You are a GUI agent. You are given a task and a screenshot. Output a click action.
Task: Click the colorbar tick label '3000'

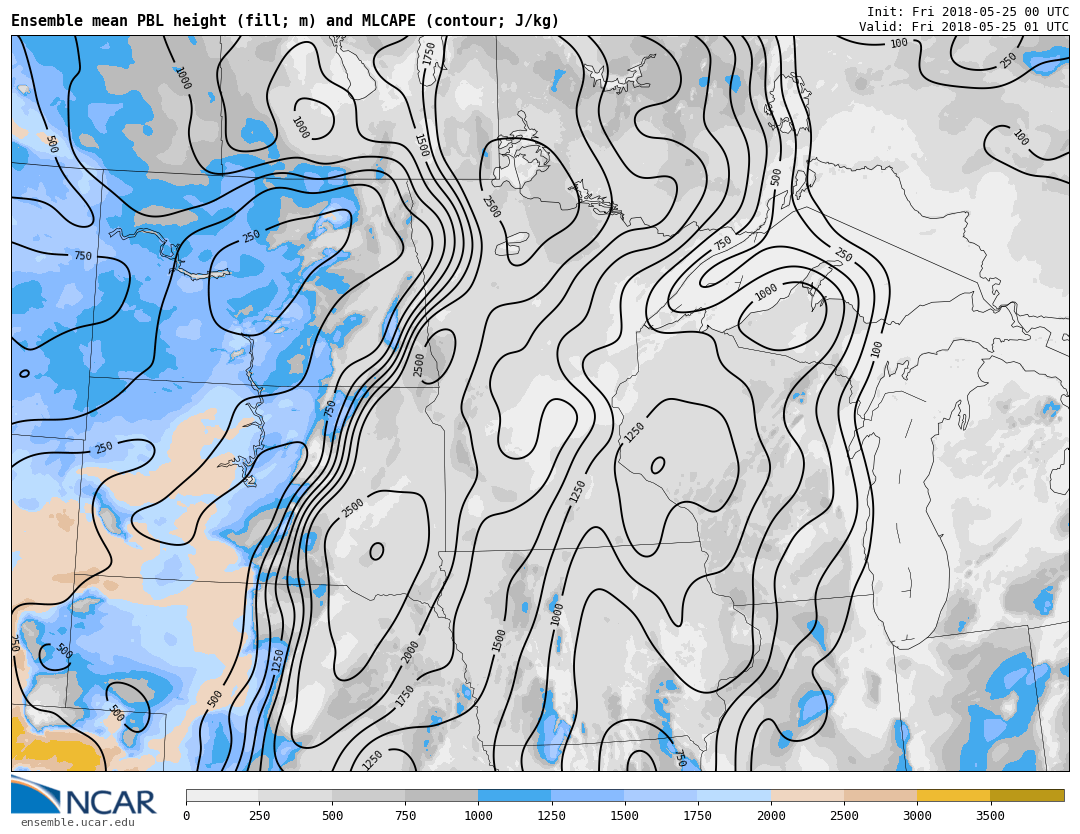(x=917, y=816)
